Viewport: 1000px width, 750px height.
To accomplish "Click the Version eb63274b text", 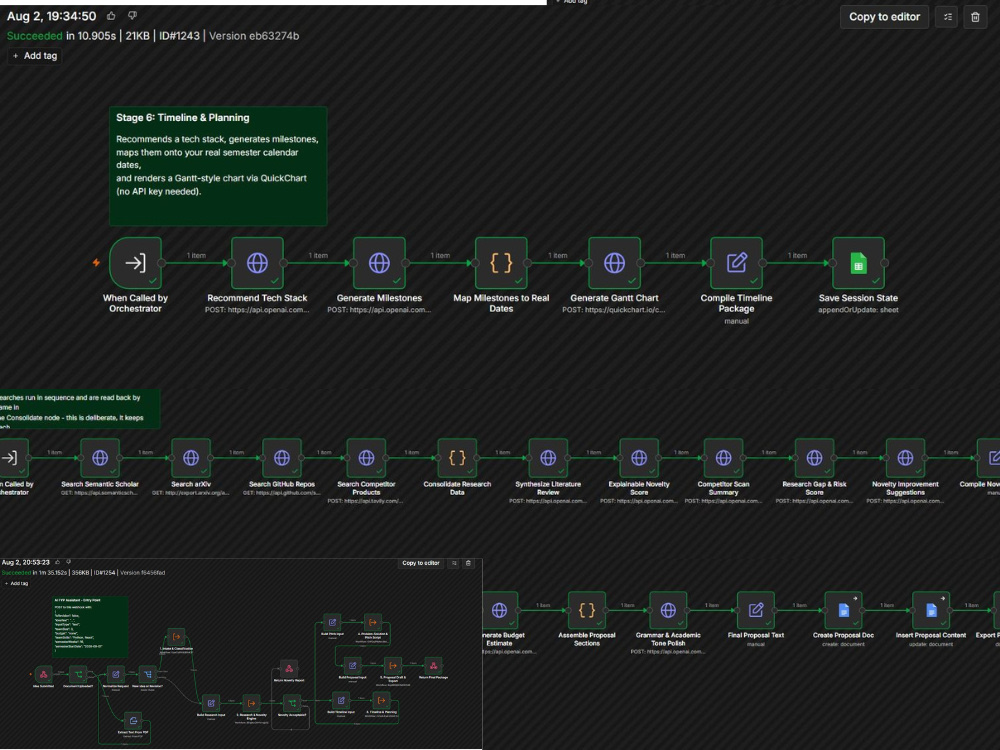I will pyautogui.click(x=254, y=36).
